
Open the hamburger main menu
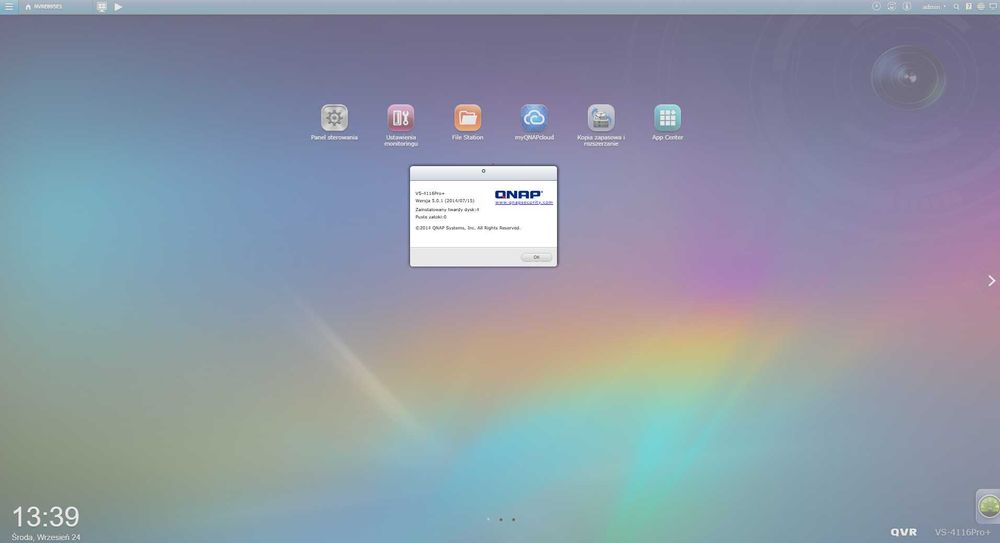point(9,6)
